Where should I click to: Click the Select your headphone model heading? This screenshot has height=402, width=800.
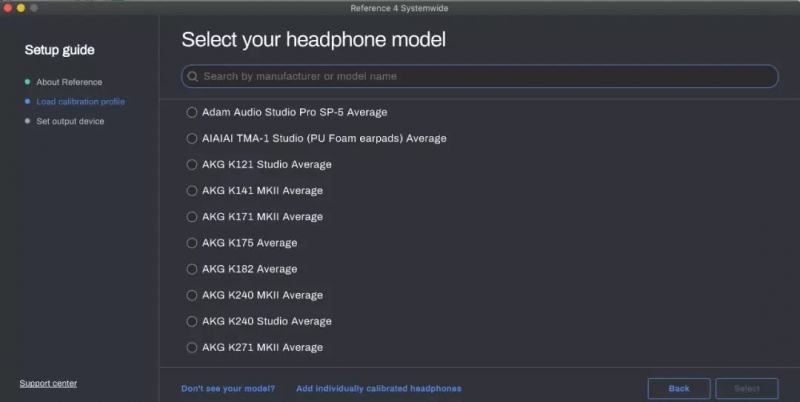(313, 40)
